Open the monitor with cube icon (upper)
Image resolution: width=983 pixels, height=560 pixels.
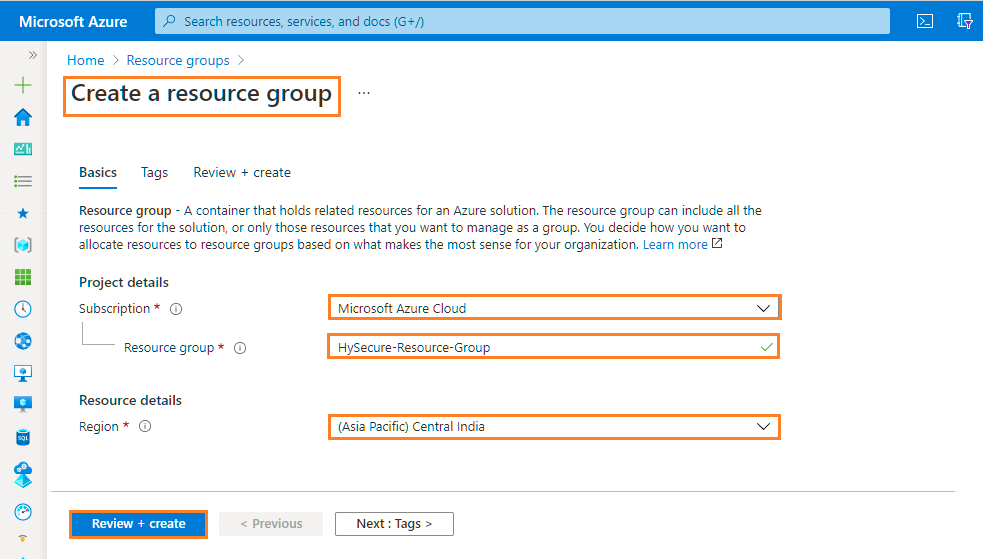(x=23, y=373)
